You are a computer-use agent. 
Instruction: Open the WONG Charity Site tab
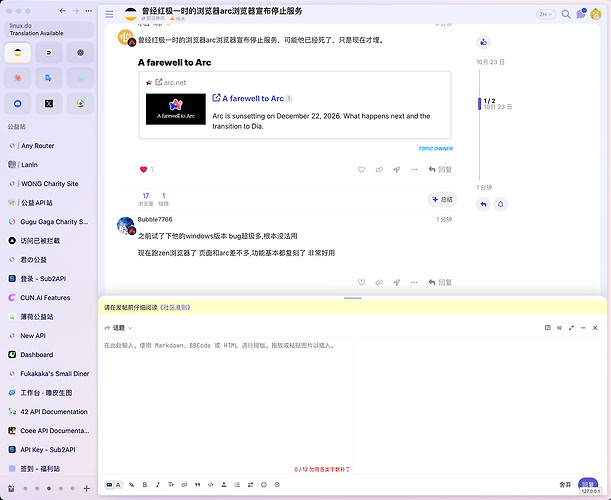[x=49, y=184]
